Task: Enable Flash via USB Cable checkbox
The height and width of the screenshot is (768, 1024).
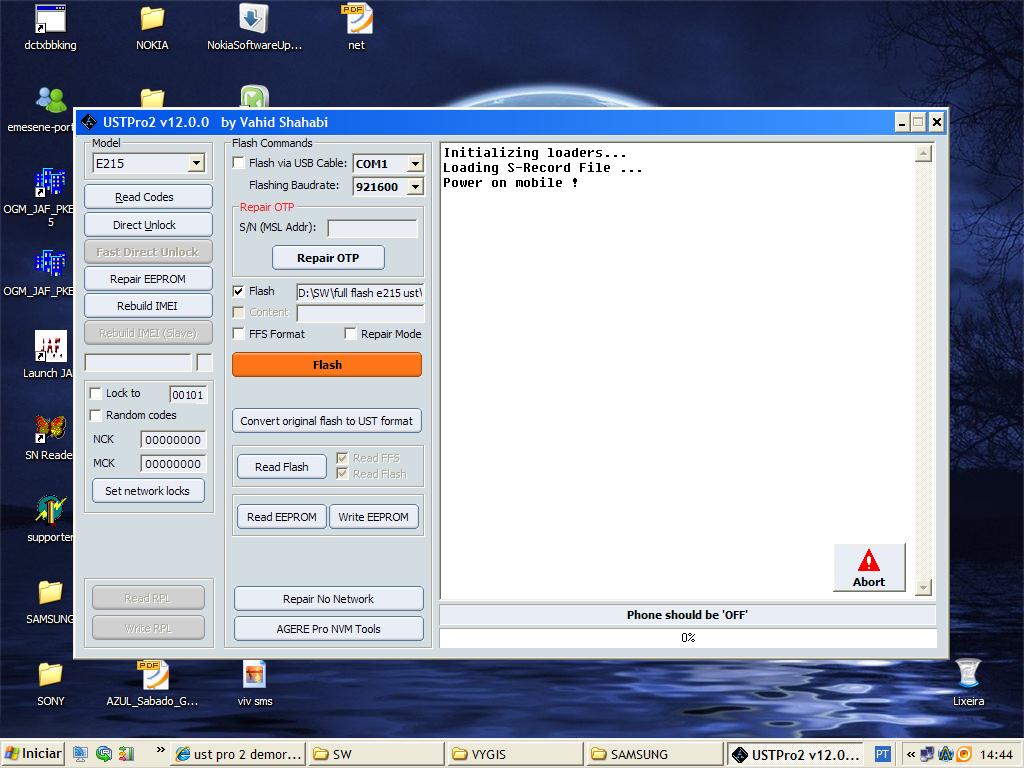Action: click(x=239, y=163)
